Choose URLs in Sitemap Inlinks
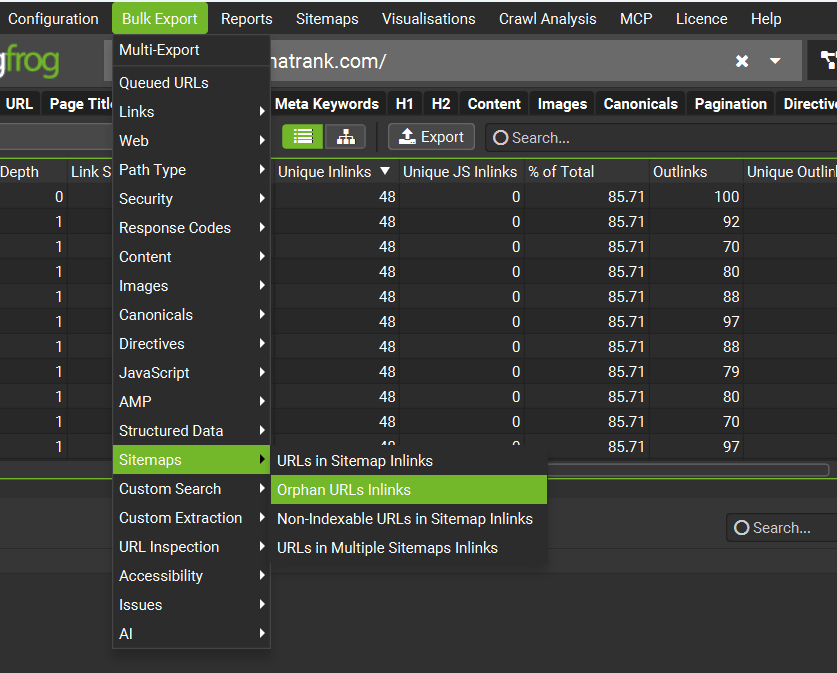This screenshot has width=837, height=673. (x=409, y=461)
